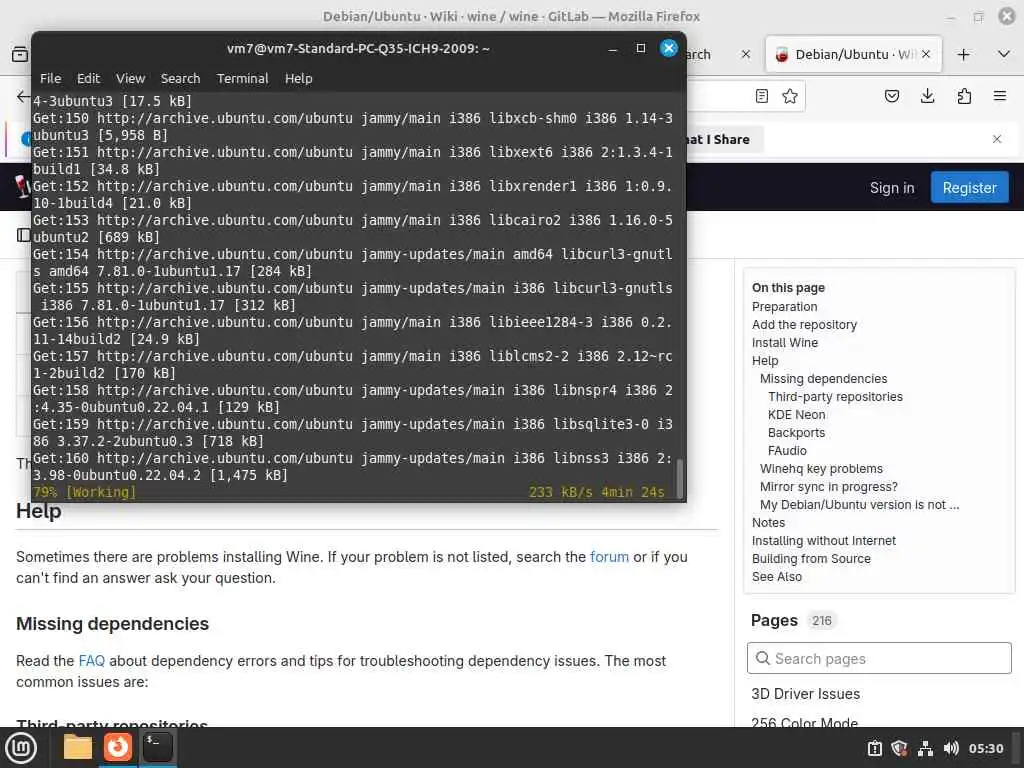Open the Linux Mint start menu
1024x768 pixels.
20,748
